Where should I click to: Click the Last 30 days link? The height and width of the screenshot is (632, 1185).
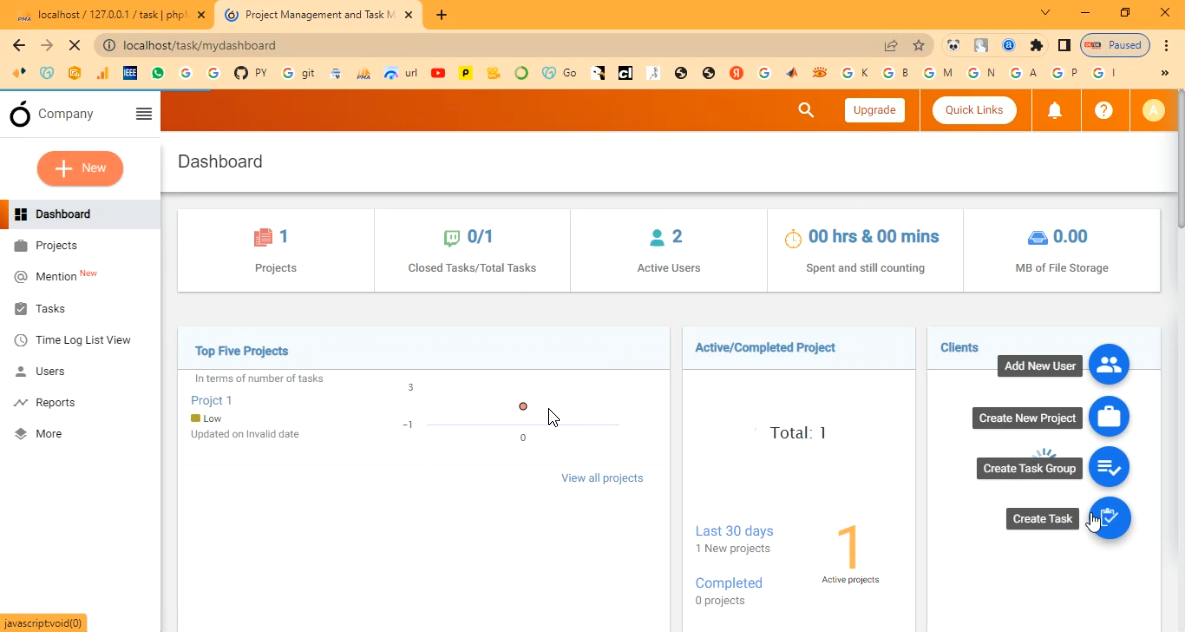tap(734, 531)
